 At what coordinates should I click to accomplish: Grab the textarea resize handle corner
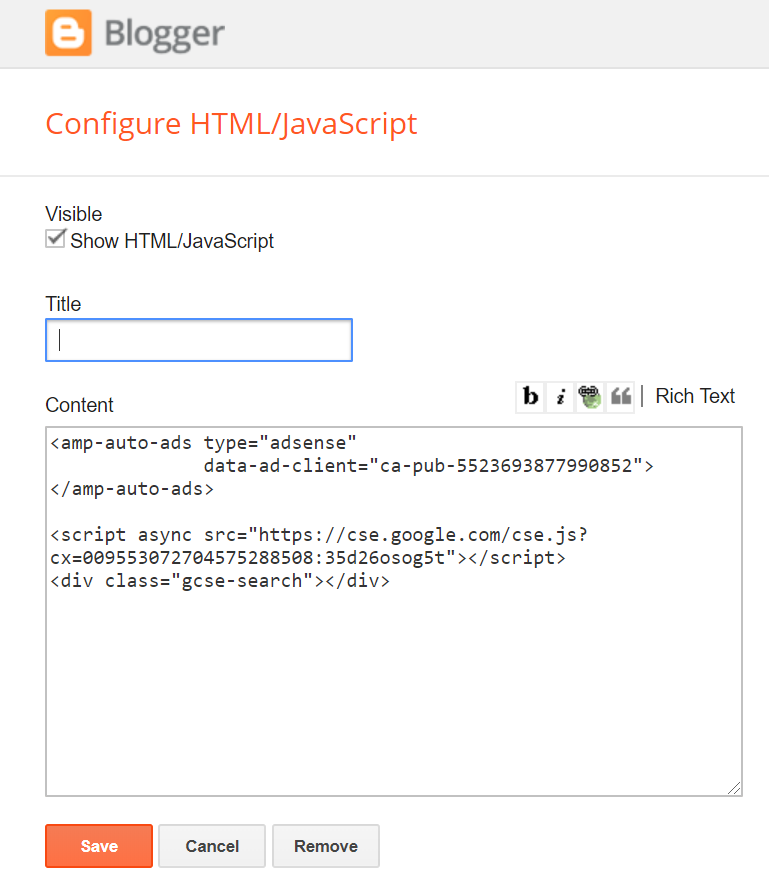pyautogui.click(x=734, y=788)
